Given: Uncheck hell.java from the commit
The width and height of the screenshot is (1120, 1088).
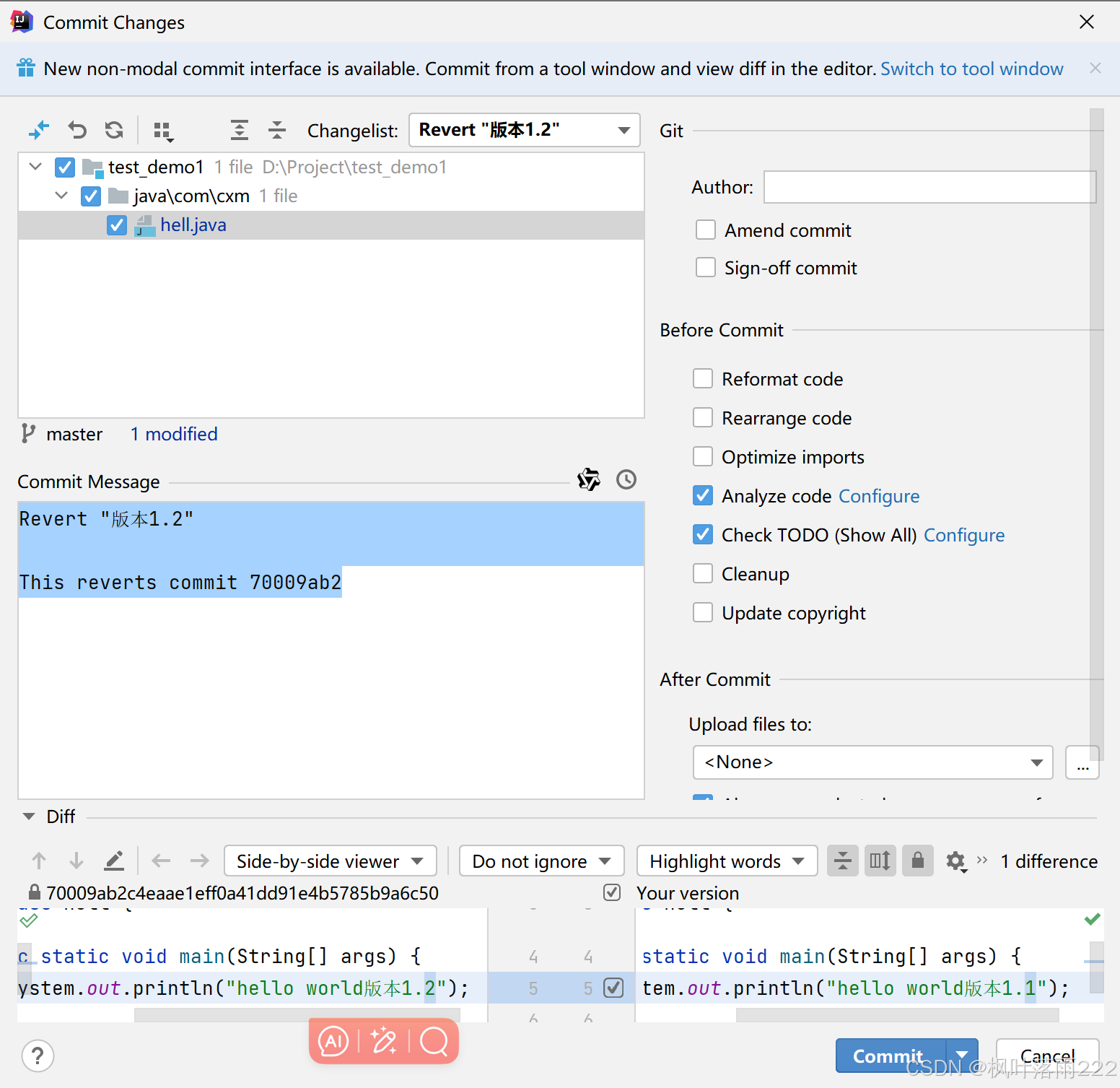Looking at the screenshot, I should coord(116,225).
